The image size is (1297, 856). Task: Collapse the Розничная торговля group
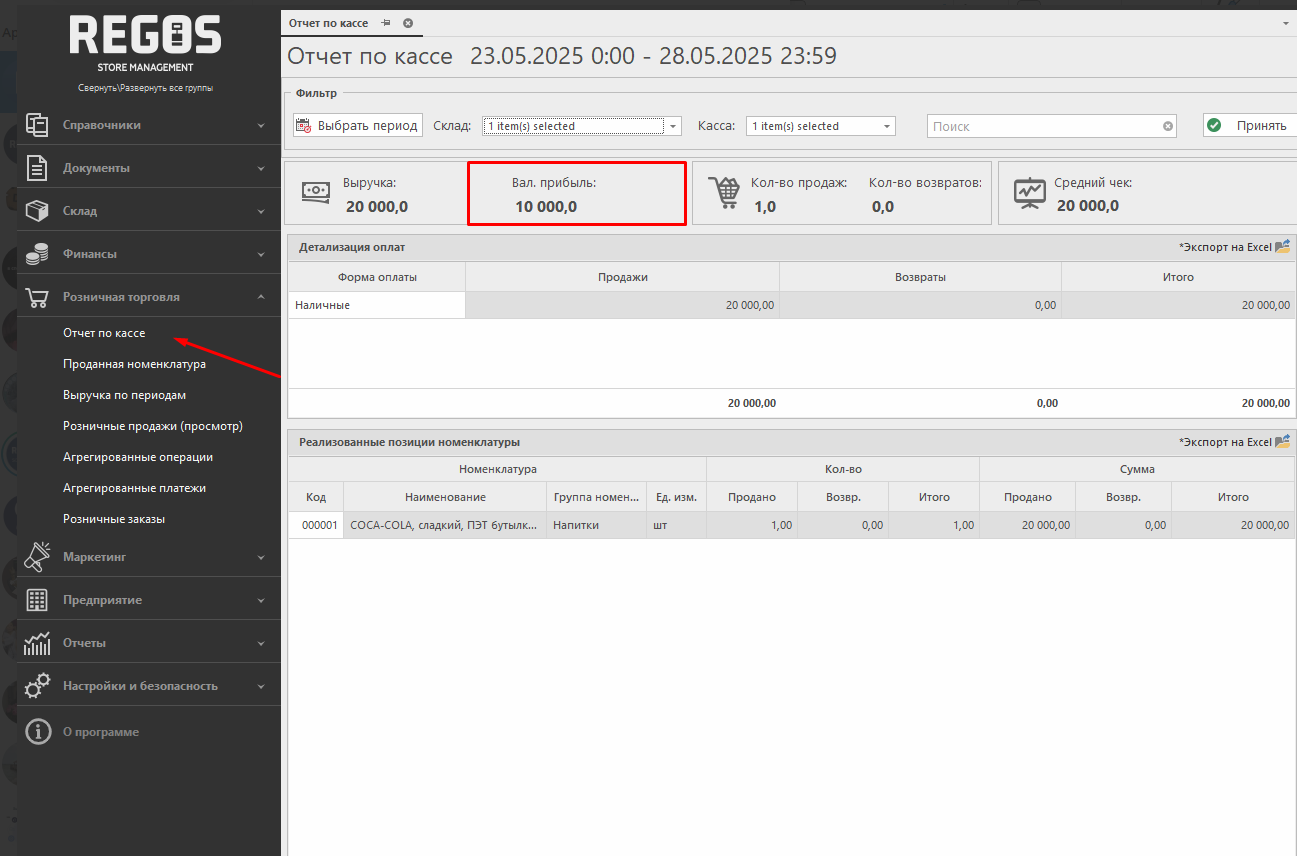tap(261, 297)
